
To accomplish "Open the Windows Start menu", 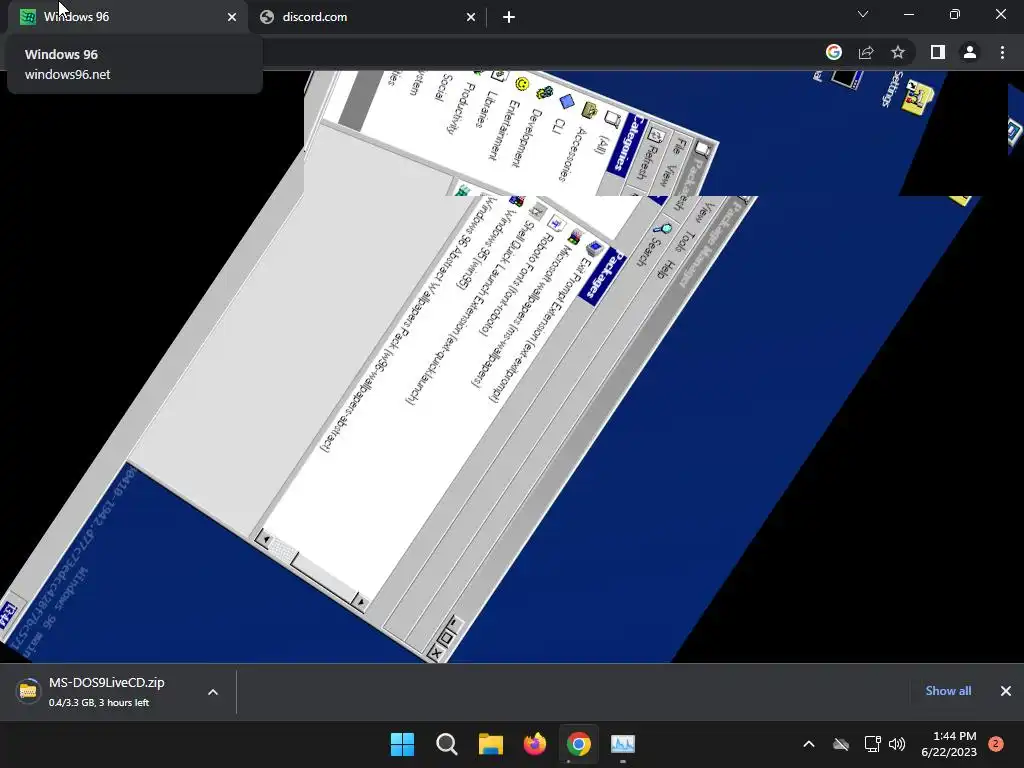I will [402, 744].
